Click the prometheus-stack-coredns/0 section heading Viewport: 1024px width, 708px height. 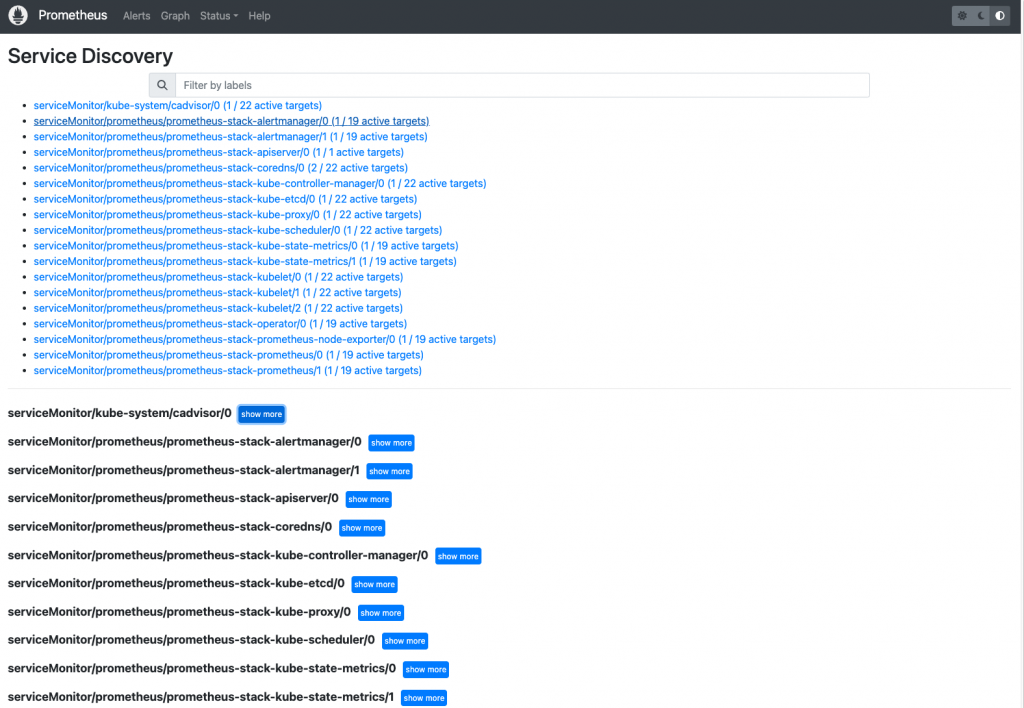pyautogui.click(x=170, y=526)
